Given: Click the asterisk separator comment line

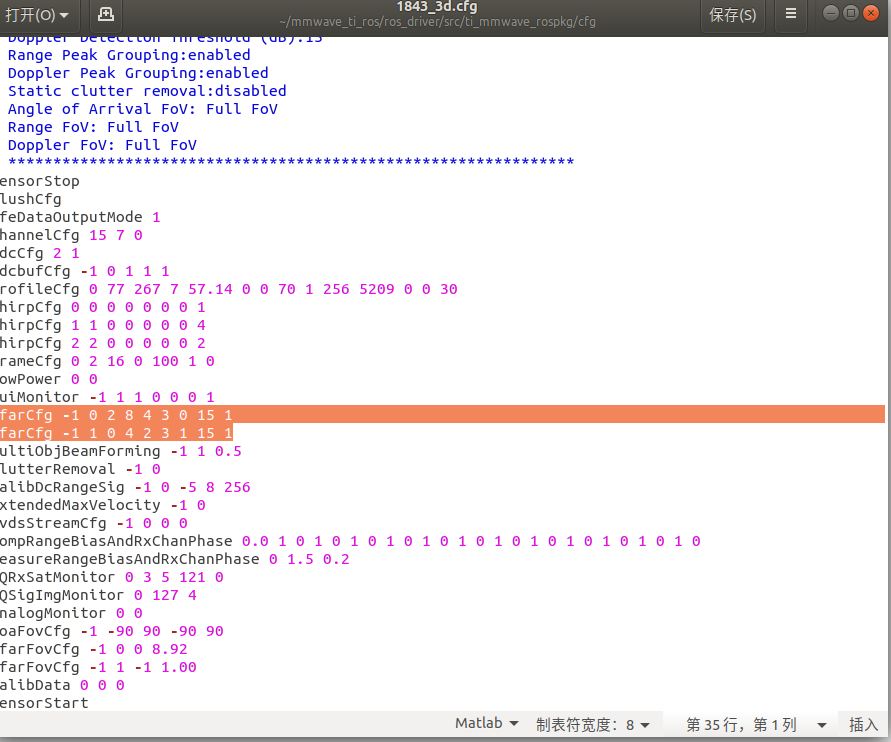Looking at the screenshot, I should tap(291, 162).
